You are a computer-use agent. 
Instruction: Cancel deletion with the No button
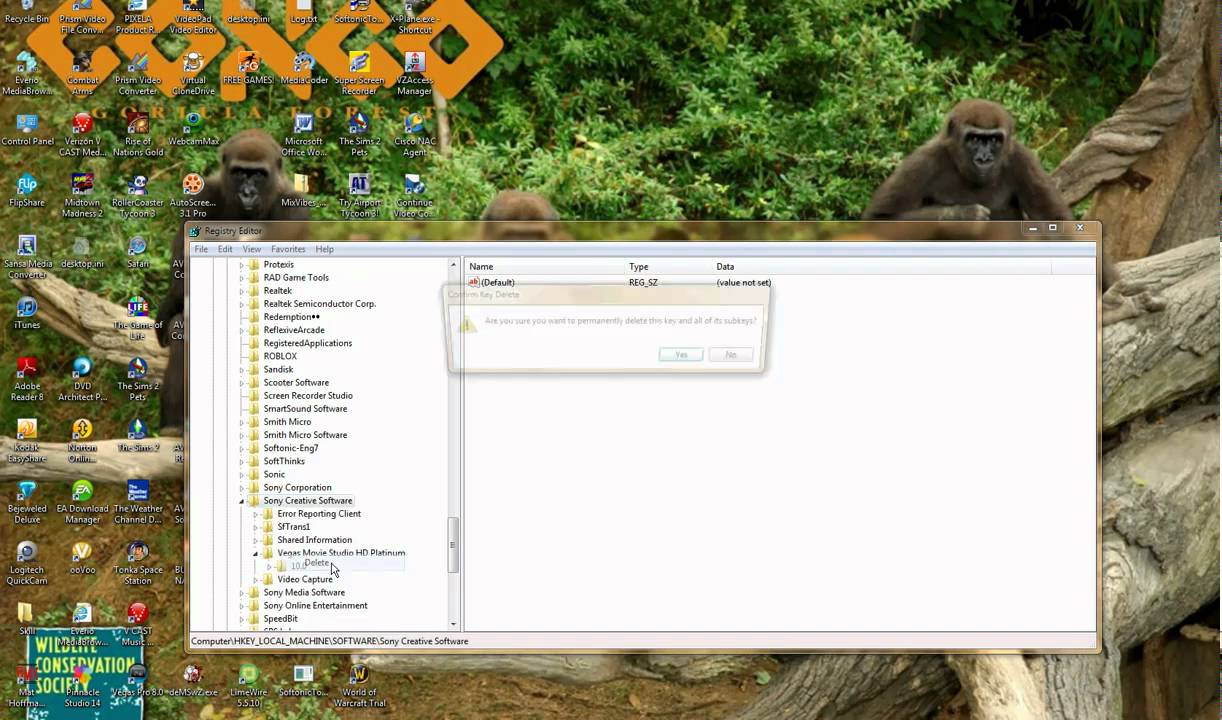731,355
